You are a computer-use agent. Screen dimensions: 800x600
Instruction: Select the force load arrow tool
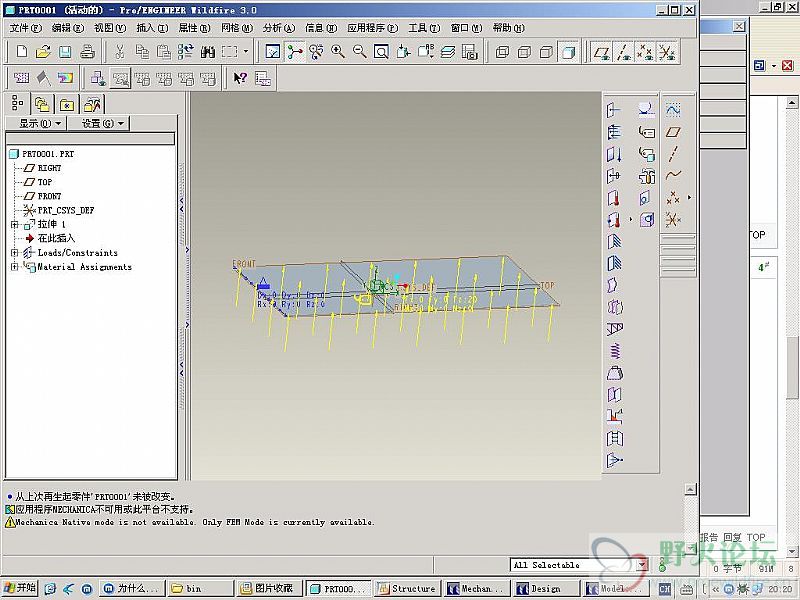614,110
